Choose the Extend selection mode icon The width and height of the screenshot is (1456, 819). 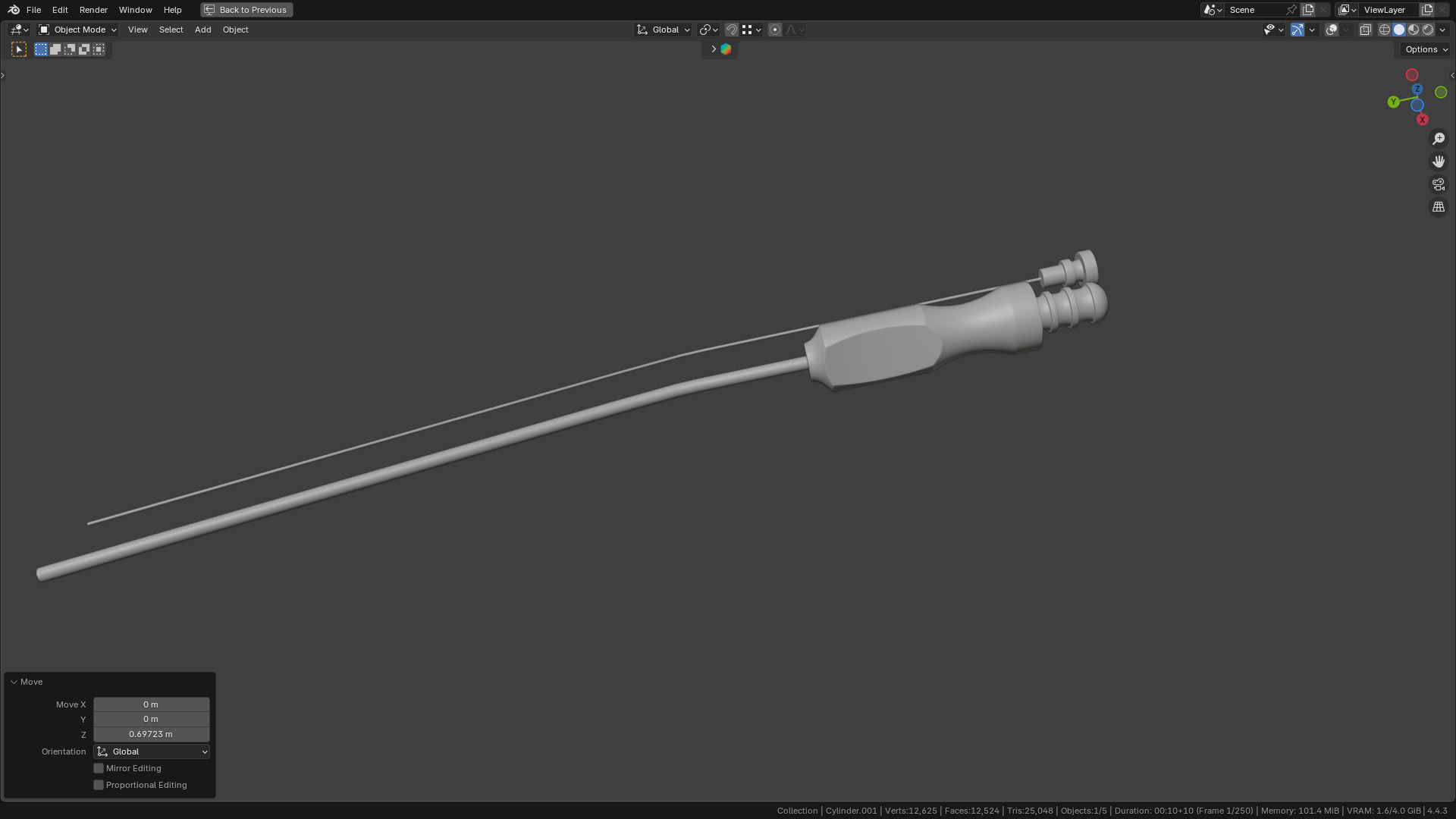click(55, 49)
